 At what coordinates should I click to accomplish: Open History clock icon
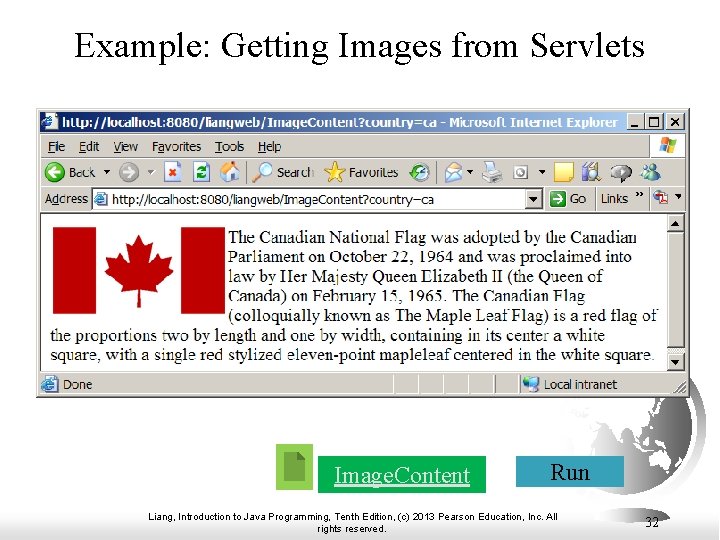click(419, 173)
